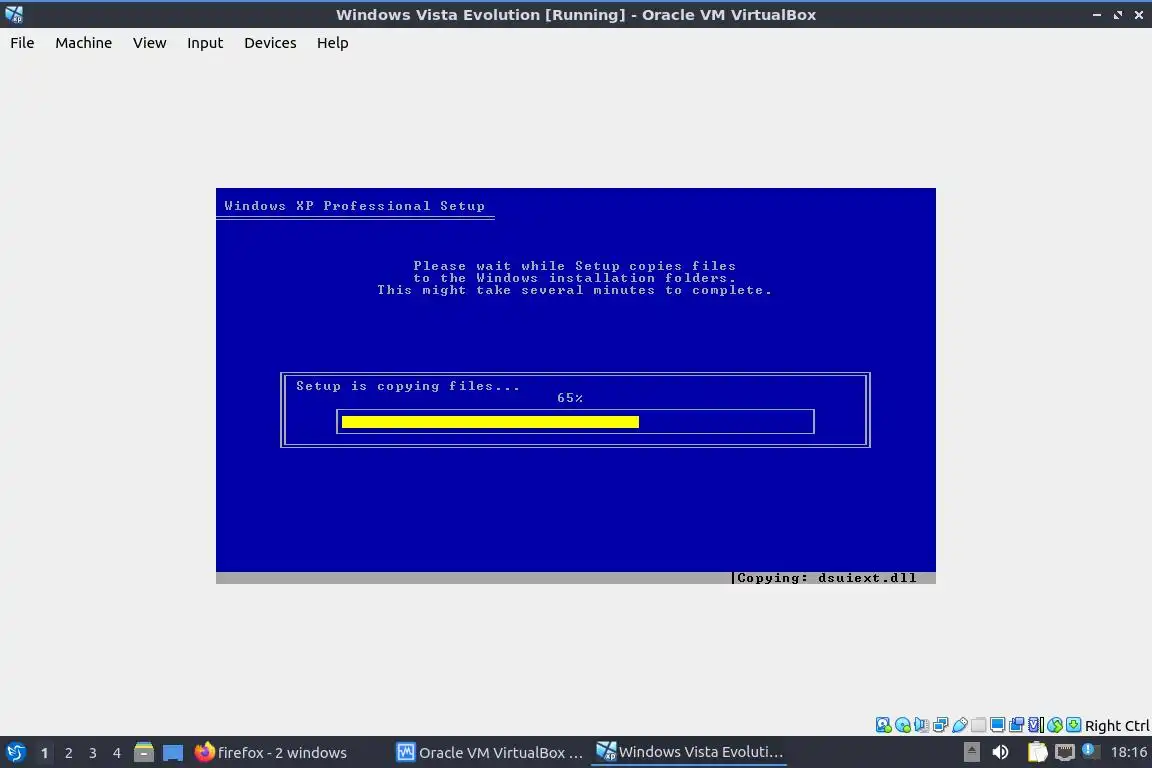1152x768 pixels.
Task: Open the File menu
Action: click(22, 43)
